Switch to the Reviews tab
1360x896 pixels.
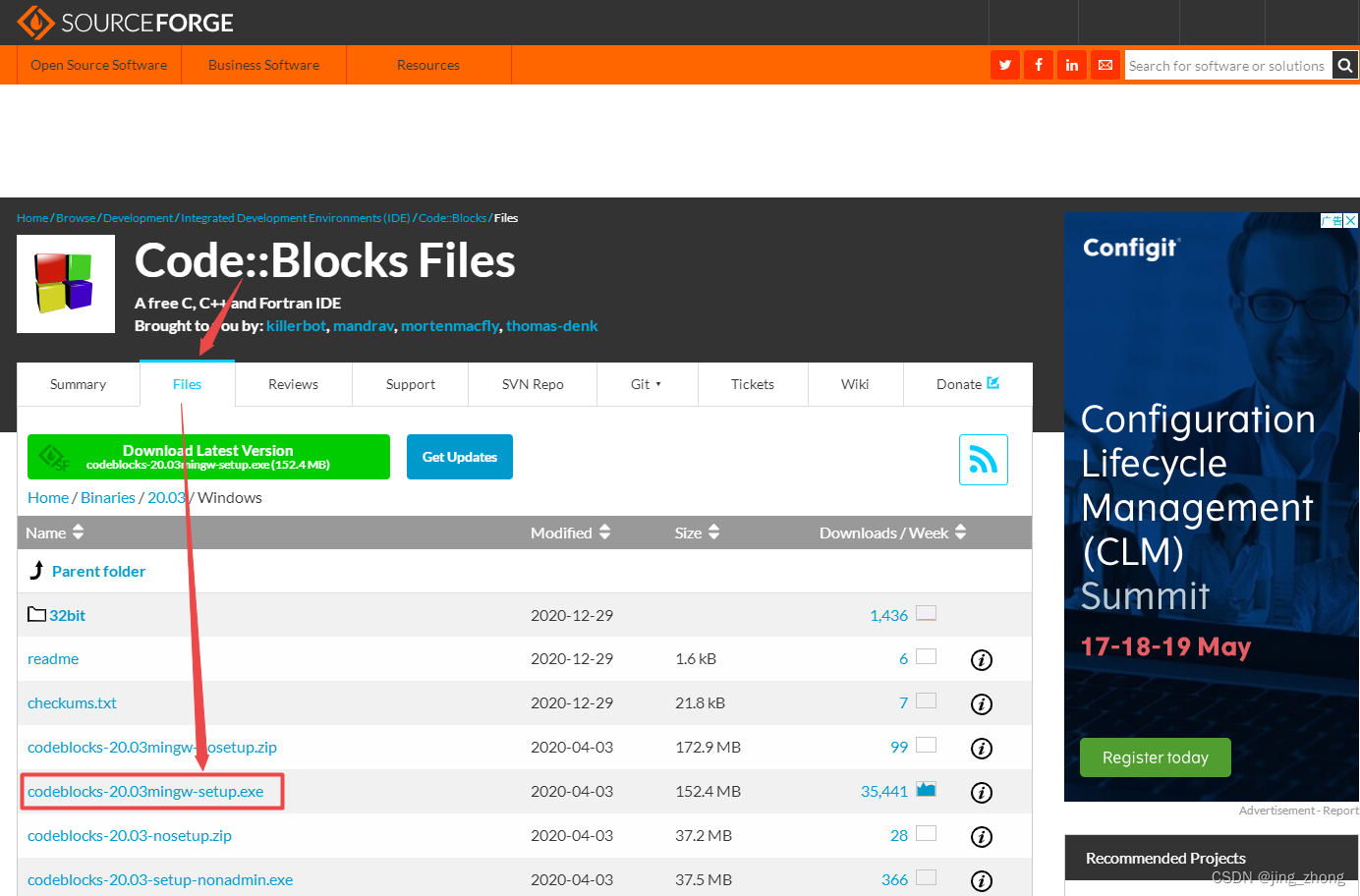pos(293,384)
